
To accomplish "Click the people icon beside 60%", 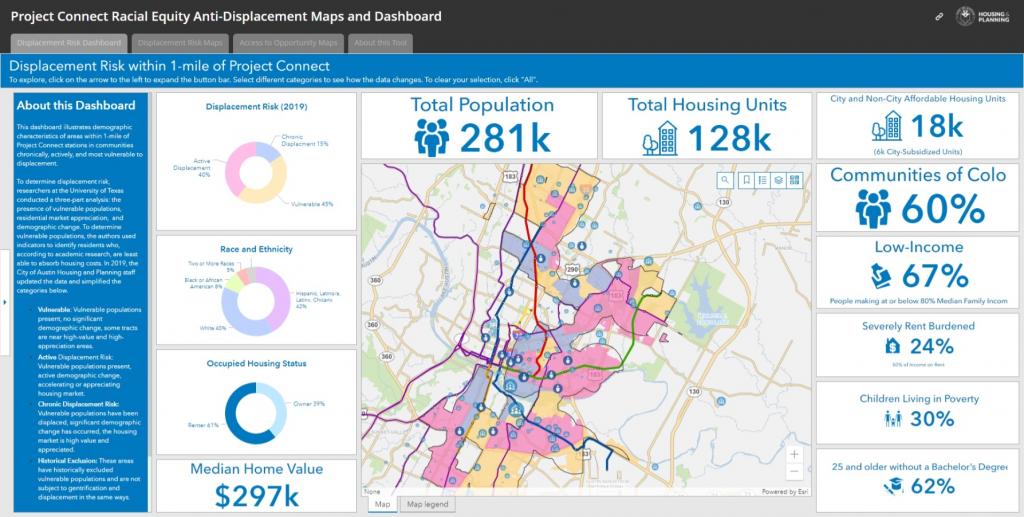I will point(873,208).
